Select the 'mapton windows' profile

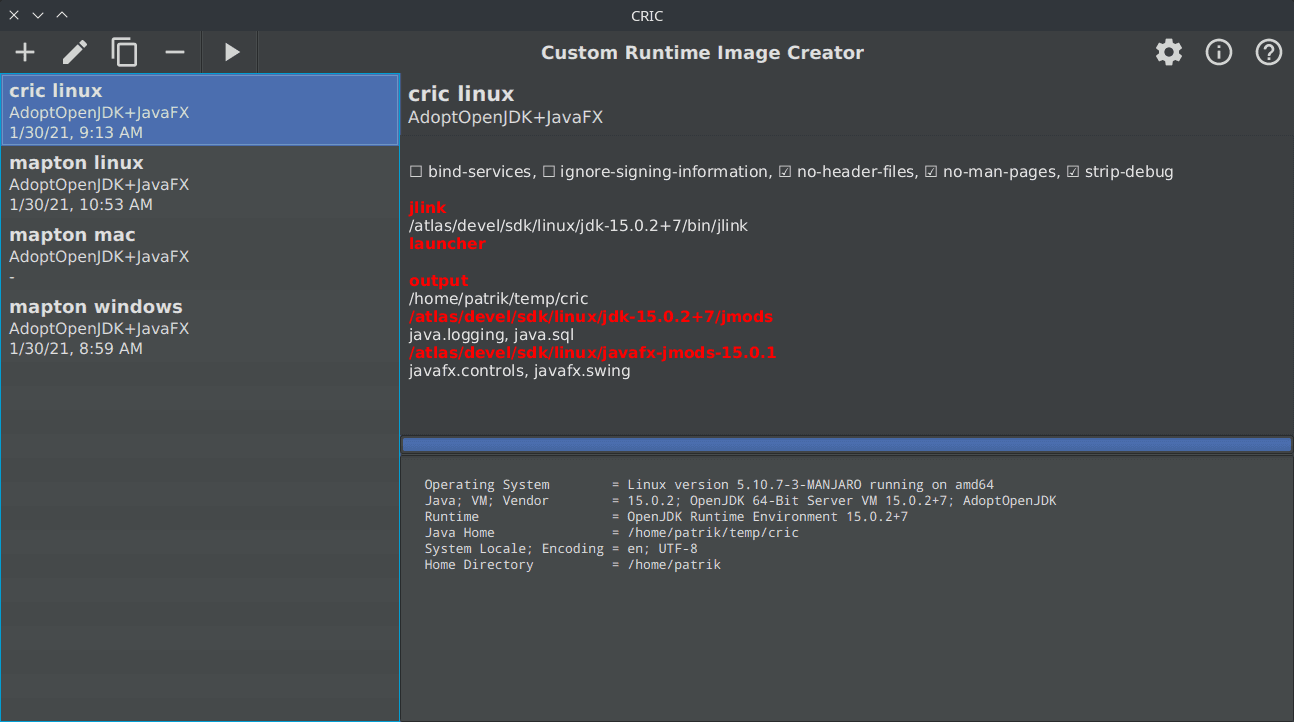point(200,326)
